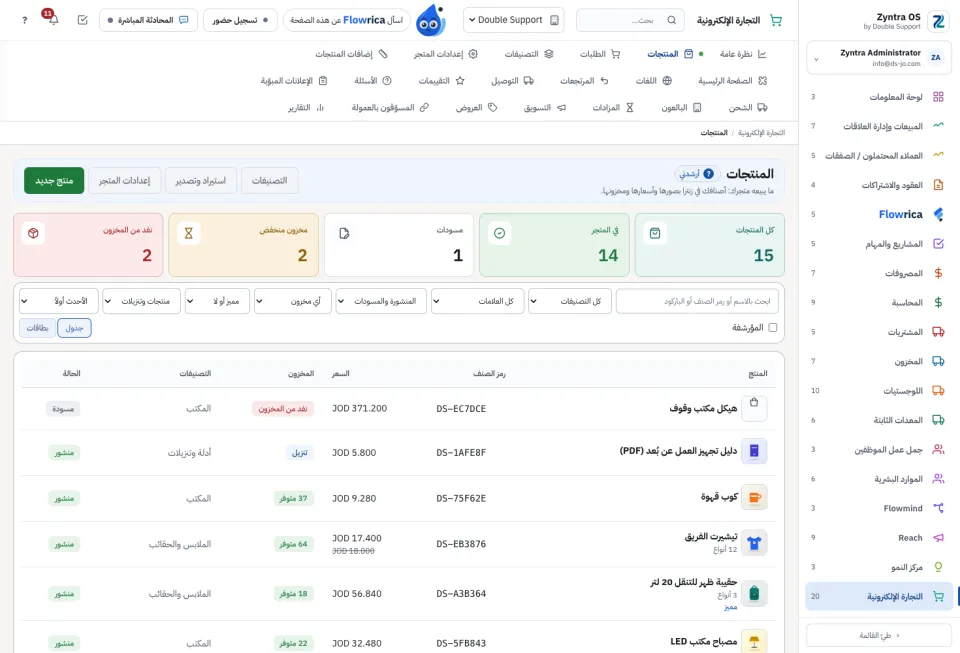Click the product name or barcode search field
Viewport: 960px width, 653px height.
click(x=697, y=301)
